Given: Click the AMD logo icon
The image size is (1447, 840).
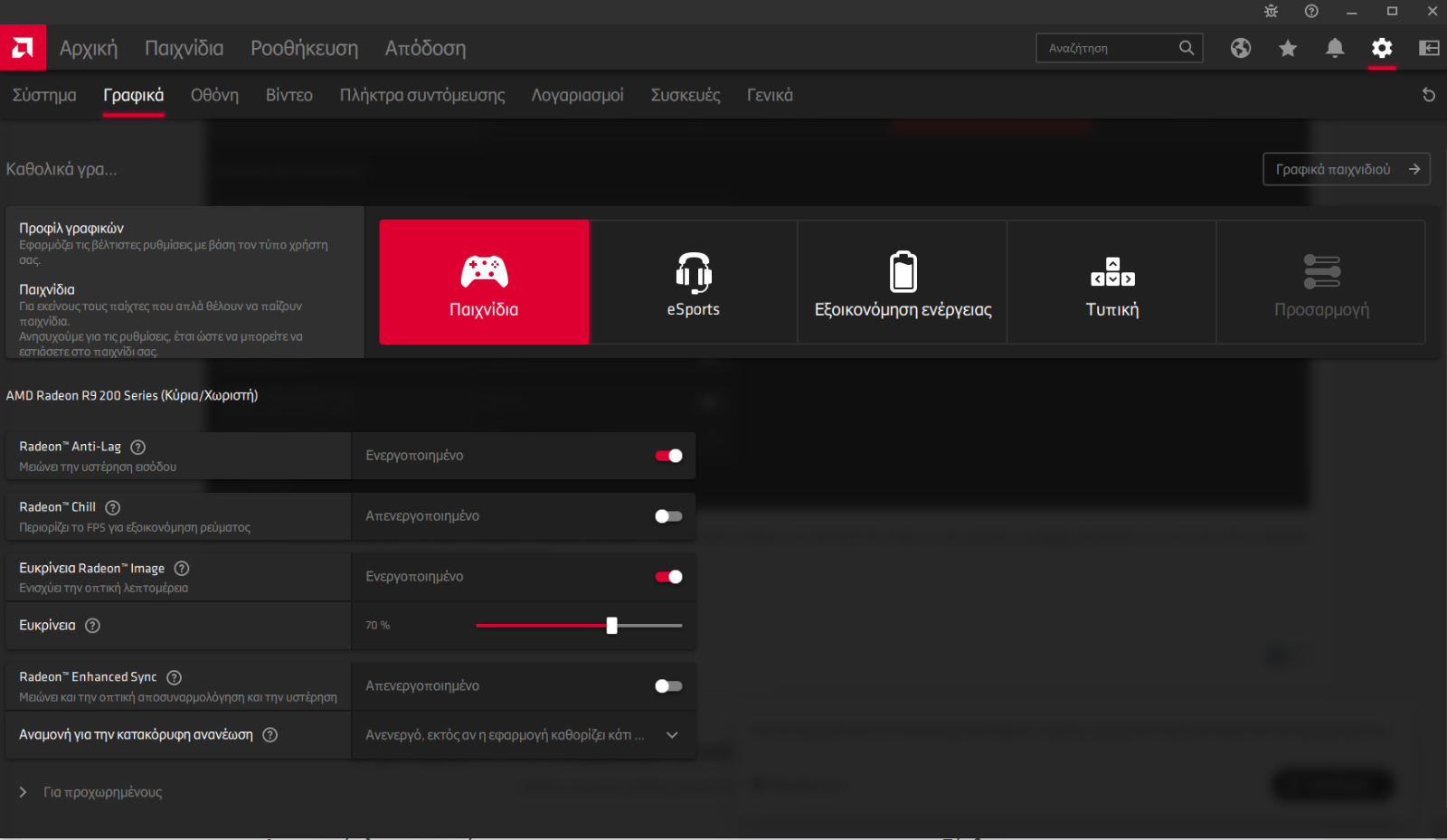Looking at the screenshot, I should coord(23,48).
